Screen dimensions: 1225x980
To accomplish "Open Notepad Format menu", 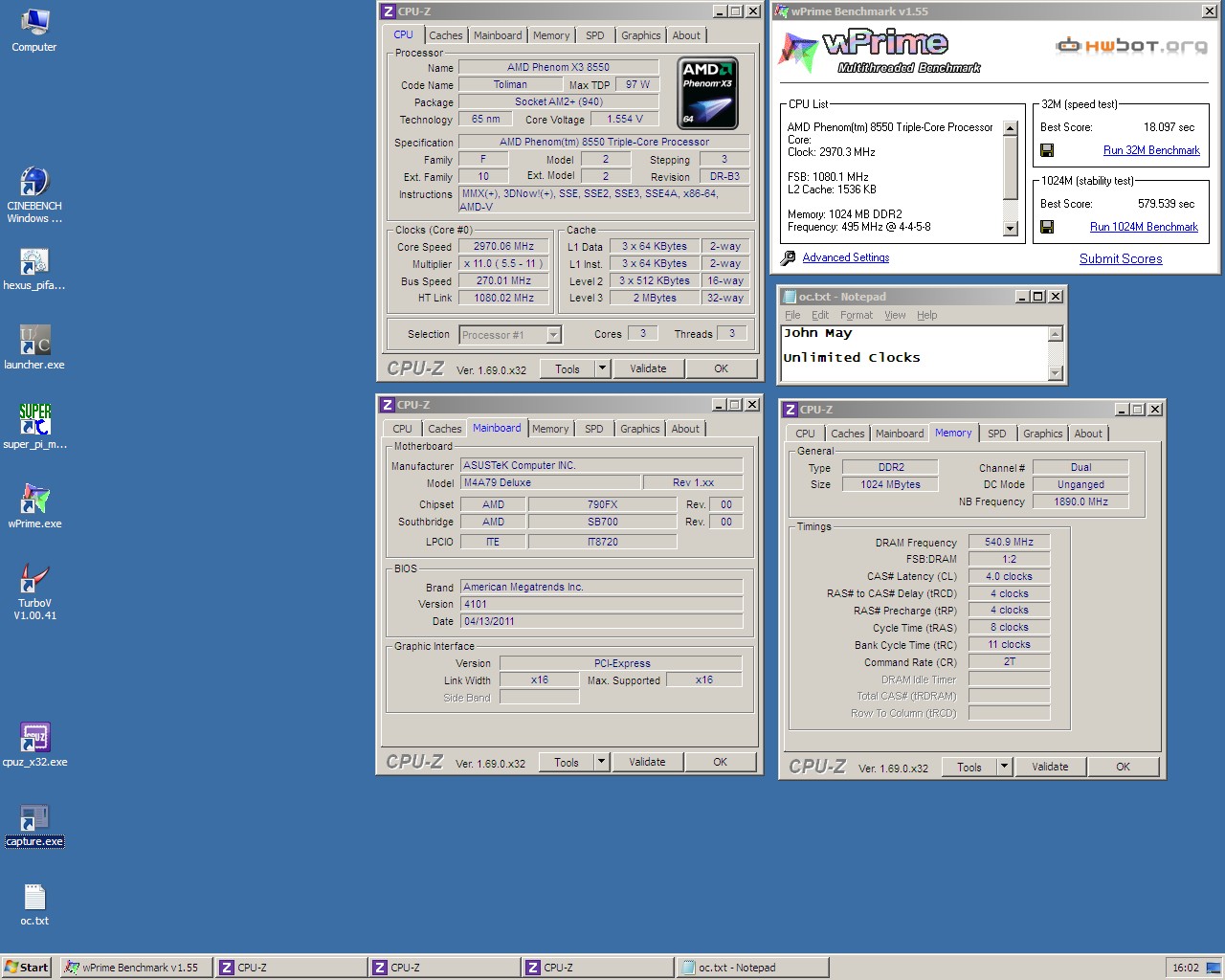I will [857, 315].
